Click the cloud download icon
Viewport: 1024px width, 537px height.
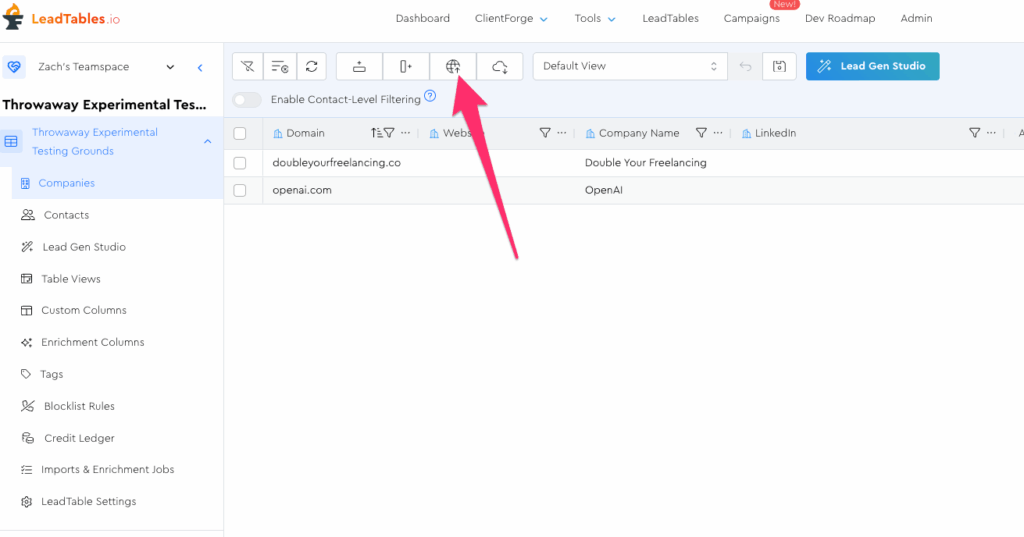tap(500, 67)
